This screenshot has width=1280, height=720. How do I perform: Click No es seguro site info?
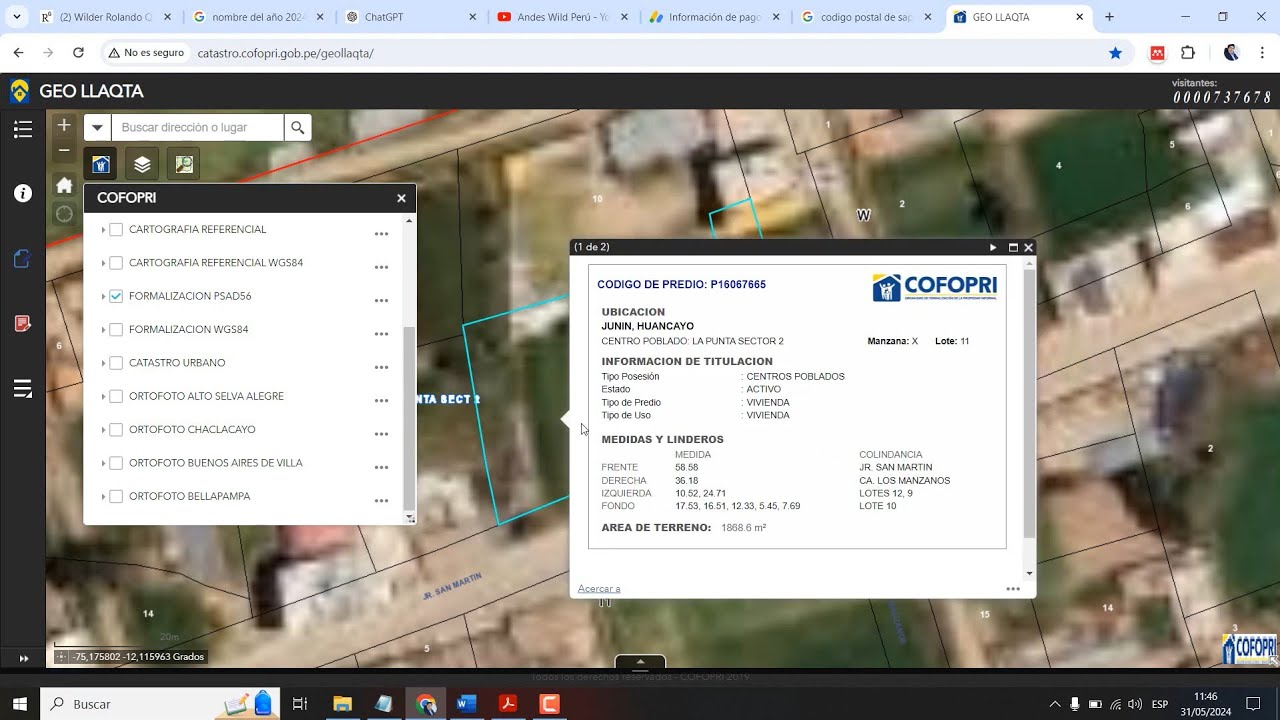[145, 53]
